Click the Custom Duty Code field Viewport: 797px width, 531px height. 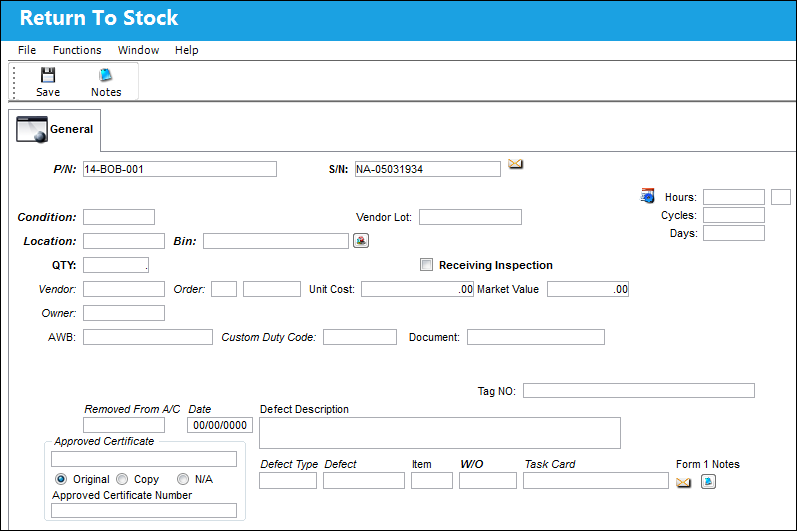point(360,337)
